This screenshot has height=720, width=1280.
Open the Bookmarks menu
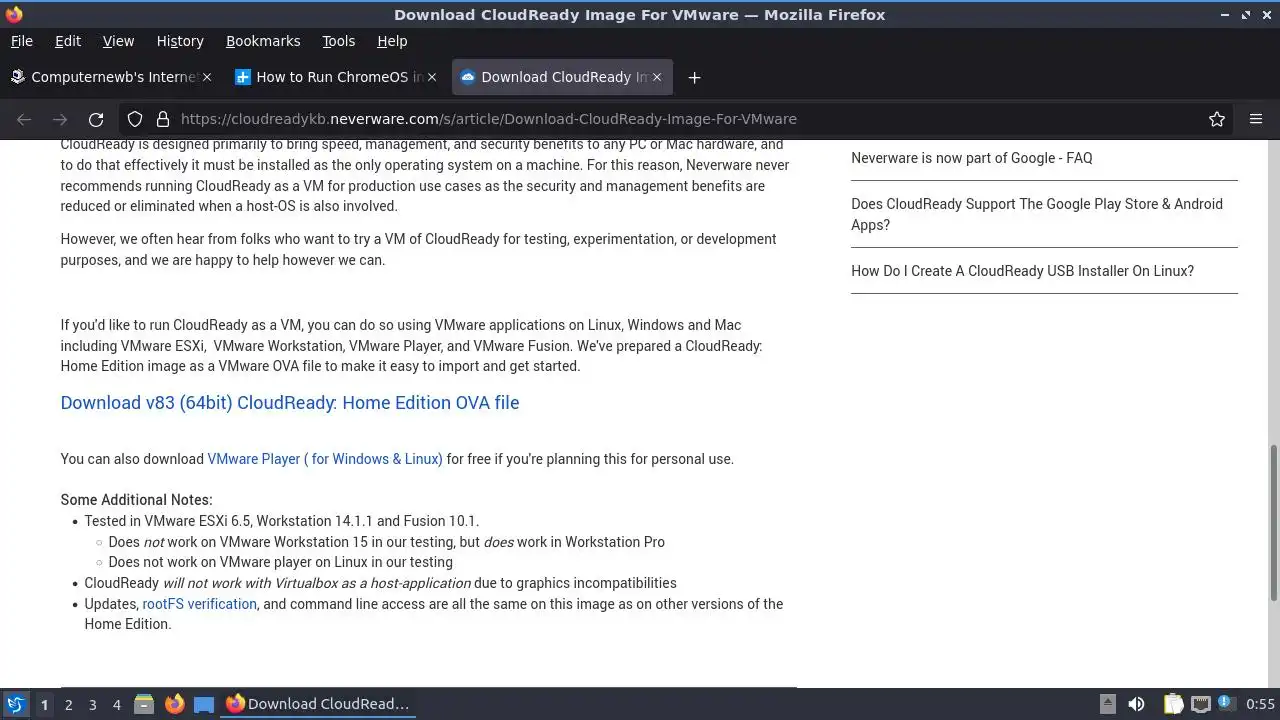[x=263, y=41]
